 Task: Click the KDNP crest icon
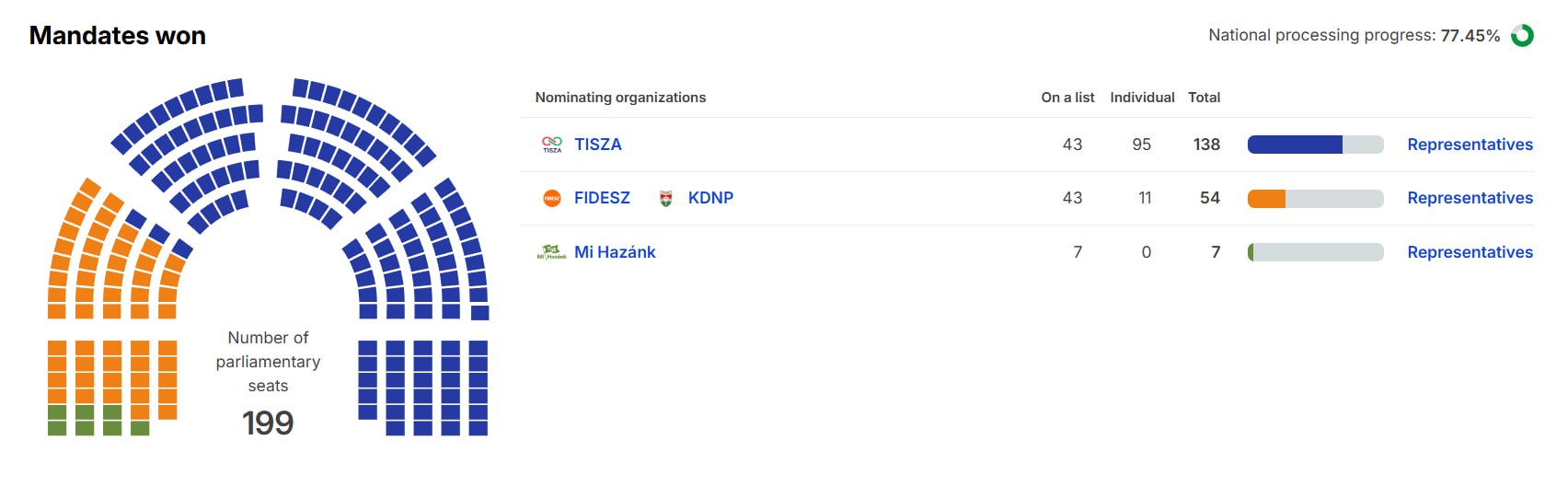[666, 198]
